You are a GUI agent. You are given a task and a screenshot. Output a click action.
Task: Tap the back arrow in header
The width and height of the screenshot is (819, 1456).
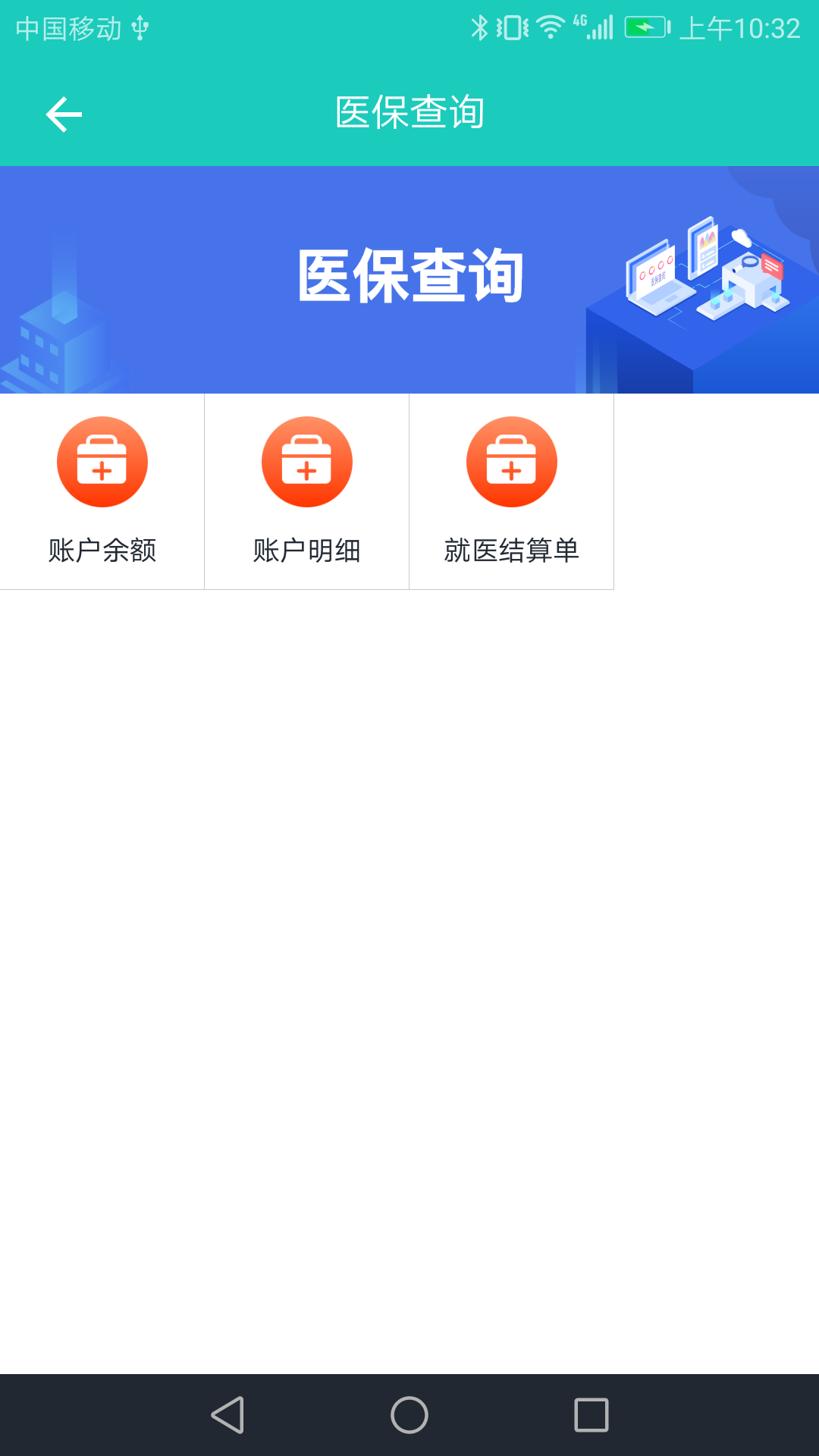point(64,115)
